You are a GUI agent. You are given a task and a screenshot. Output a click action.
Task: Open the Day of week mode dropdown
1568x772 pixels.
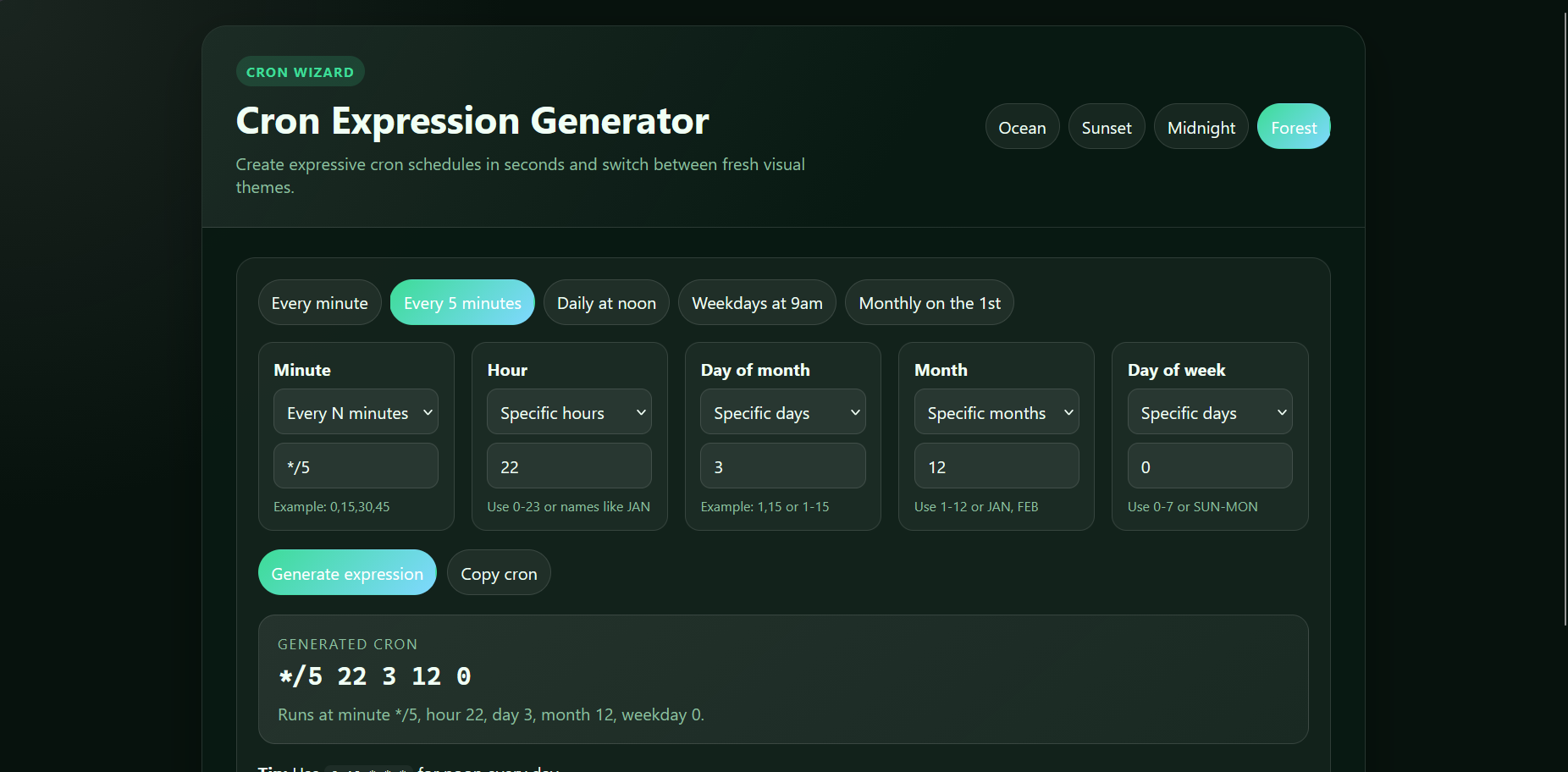1210,412
